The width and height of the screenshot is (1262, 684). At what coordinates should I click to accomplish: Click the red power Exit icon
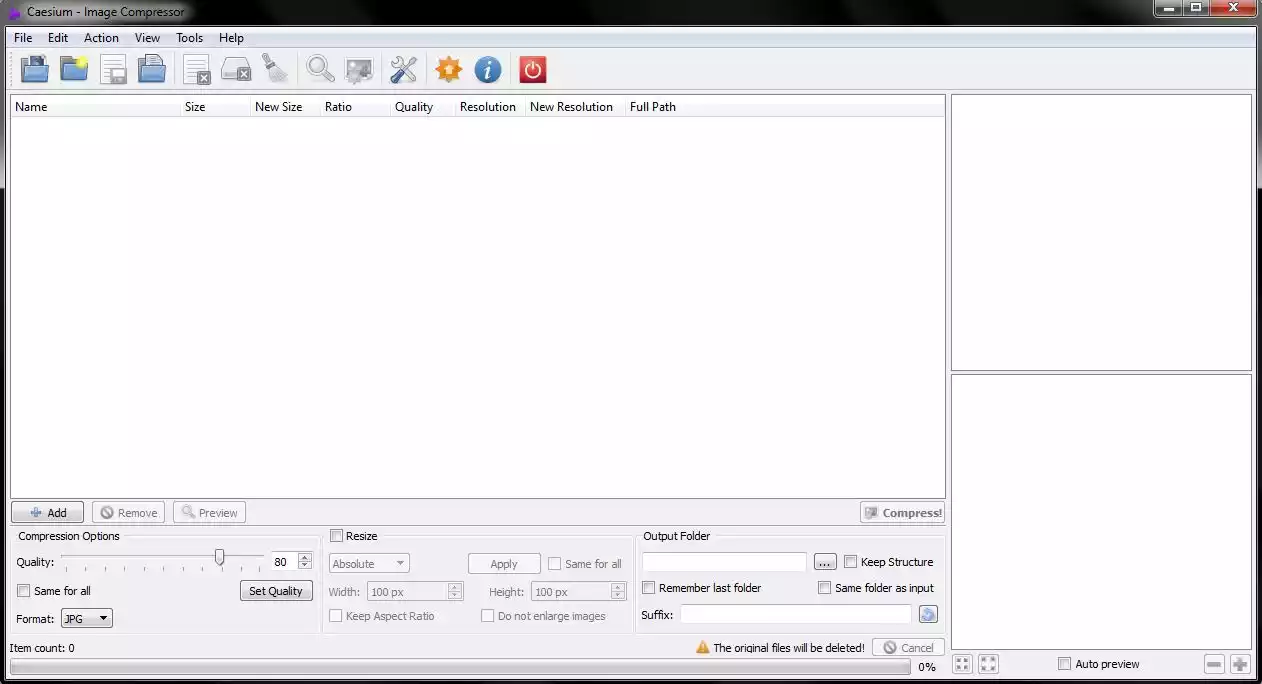pos(533,69)
